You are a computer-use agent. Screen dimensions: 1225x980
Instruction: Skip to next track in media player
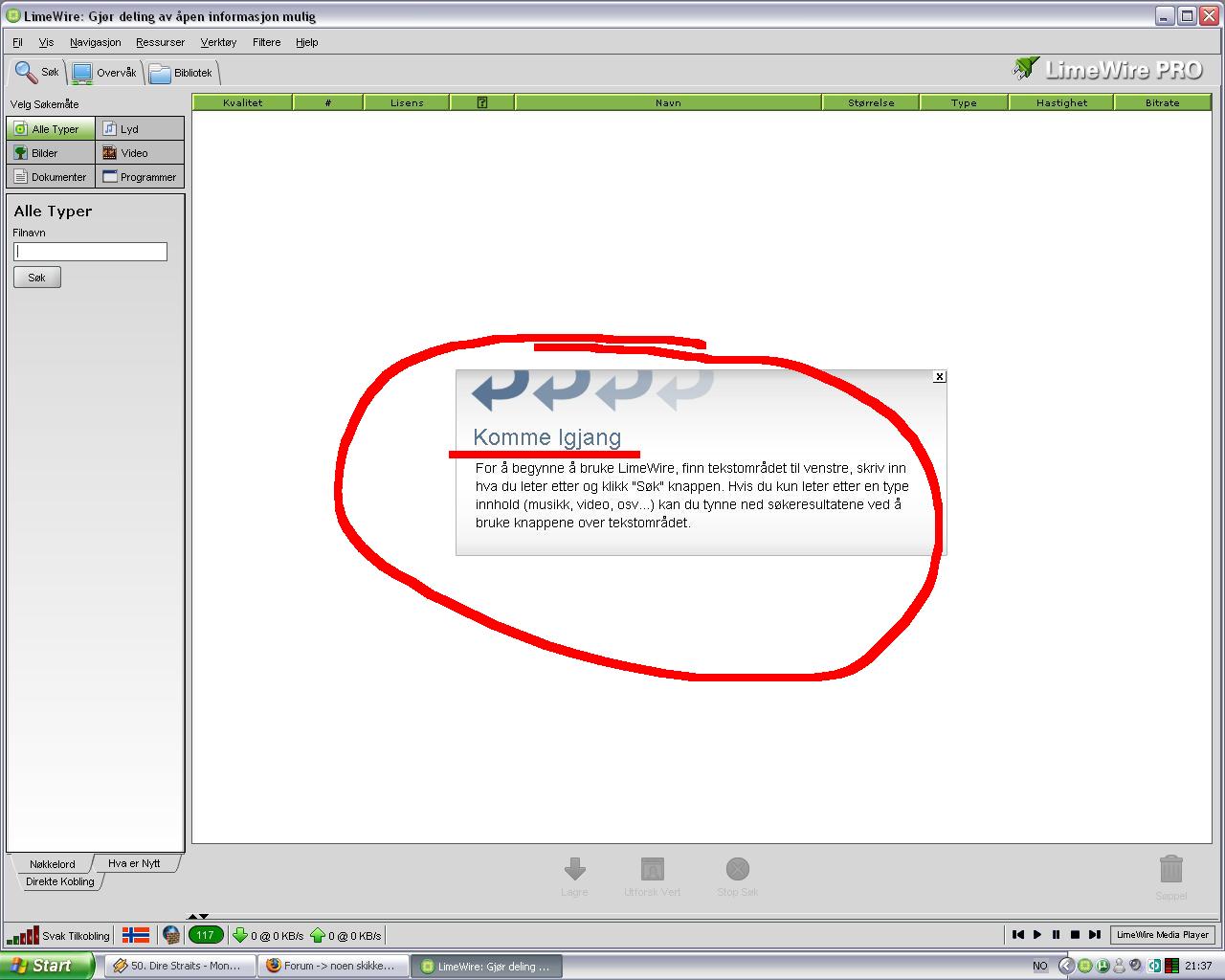pos(1094,935)
